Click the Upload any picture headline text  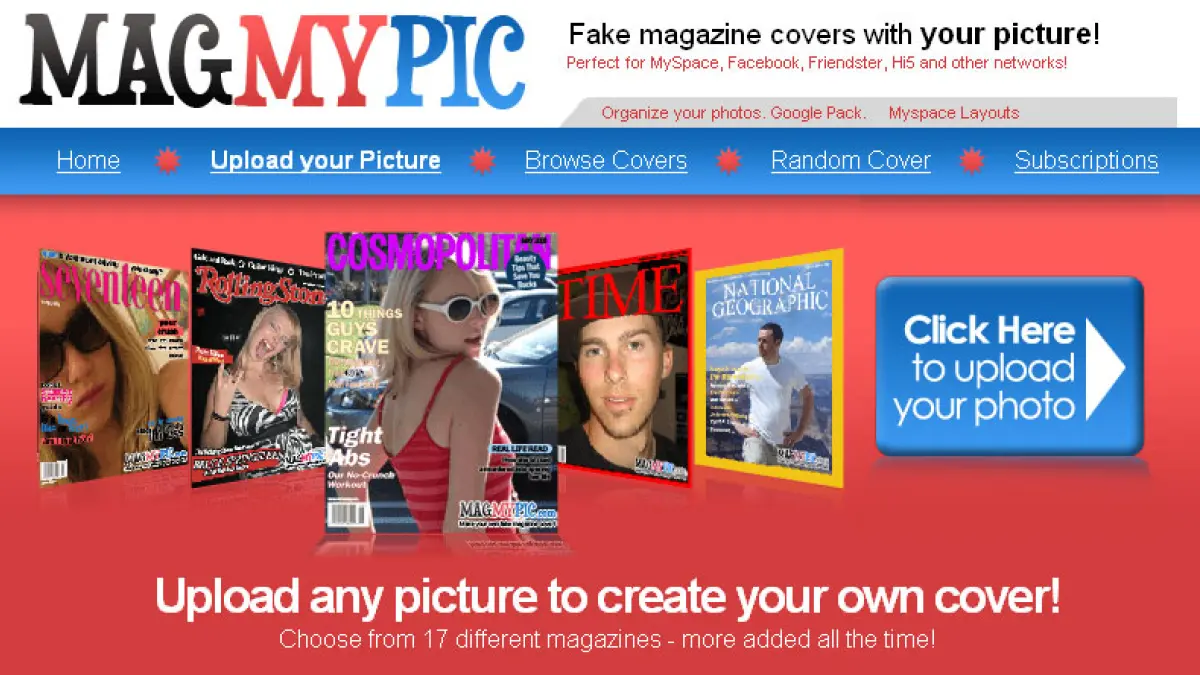pyautogui.click(x=608, y=597)
